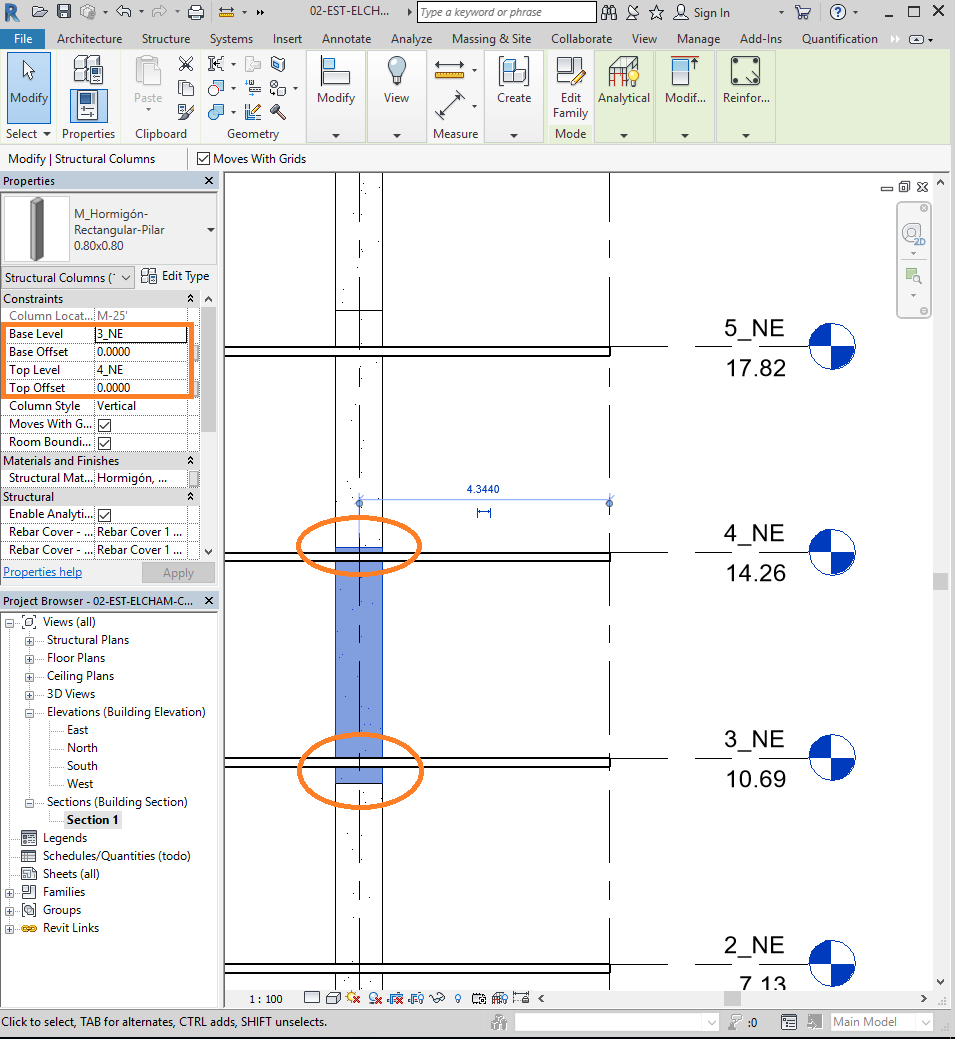Click the 2D steering wheel in Navigation Bar

pyautogui.click(x=912, y=233)
